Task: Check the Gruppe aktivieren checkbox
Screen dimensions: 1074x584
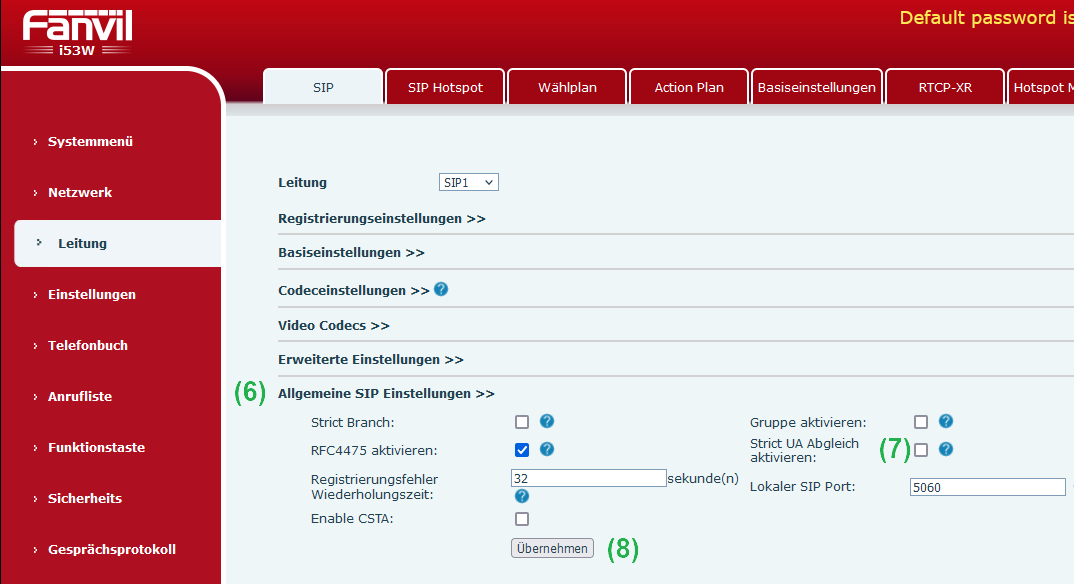Action: [x=921, y=422]
